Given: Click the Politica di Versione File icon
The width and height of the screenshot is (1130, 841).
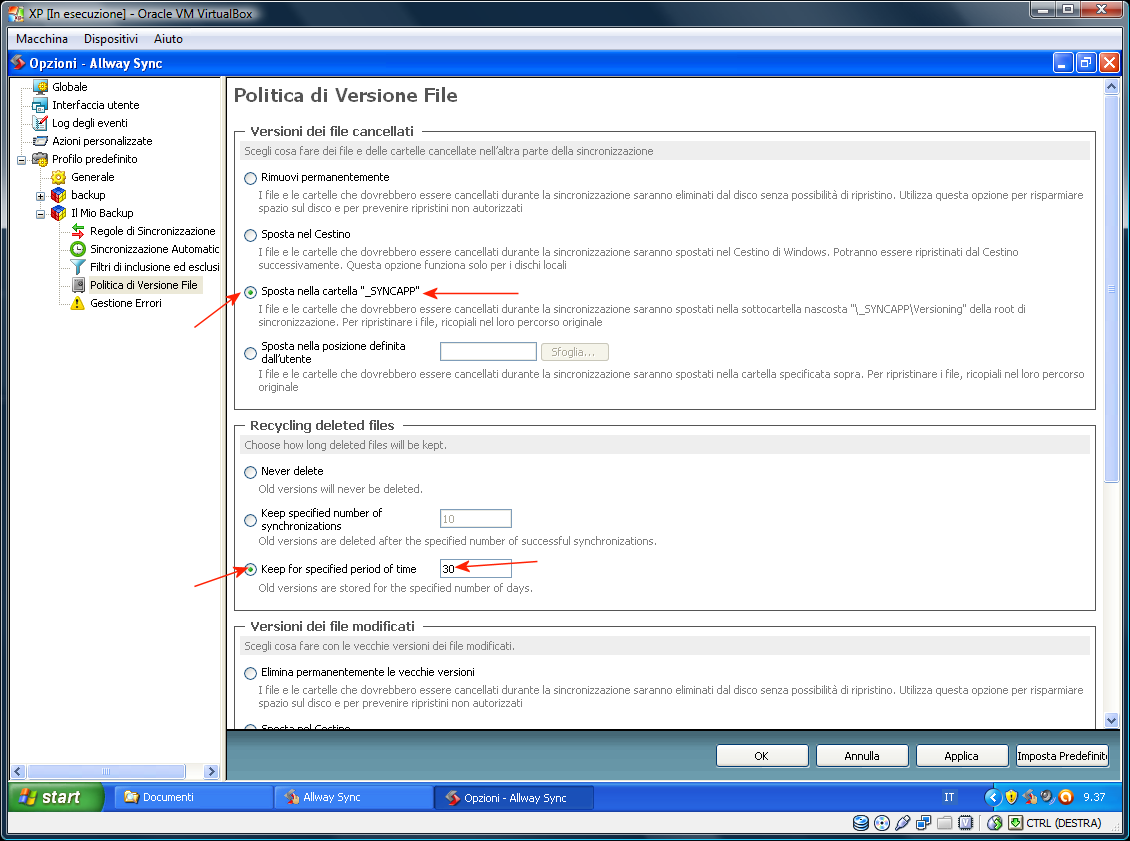Looking at the screenshot, I should click(78, 285).
